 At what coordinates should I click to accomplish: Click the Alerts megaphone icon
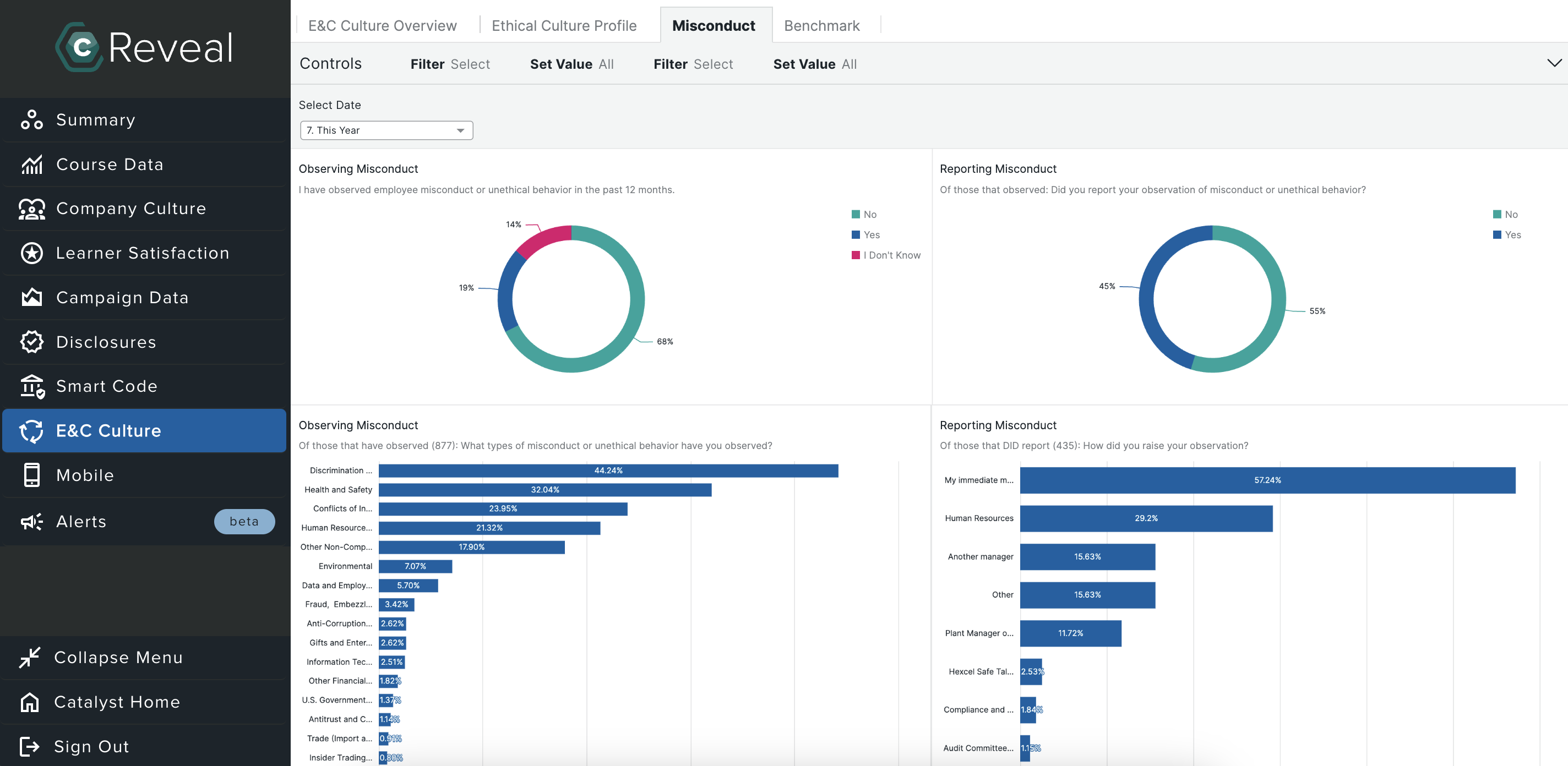[x=31, y=522]
